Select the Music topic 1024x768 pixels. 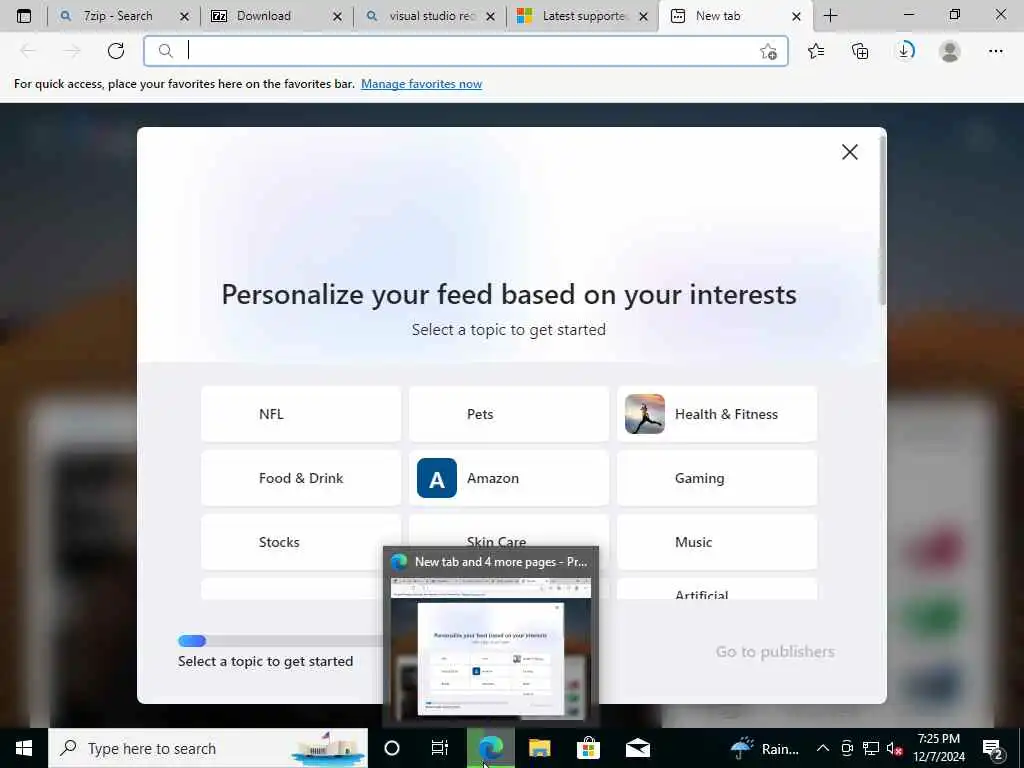(717, 542)
